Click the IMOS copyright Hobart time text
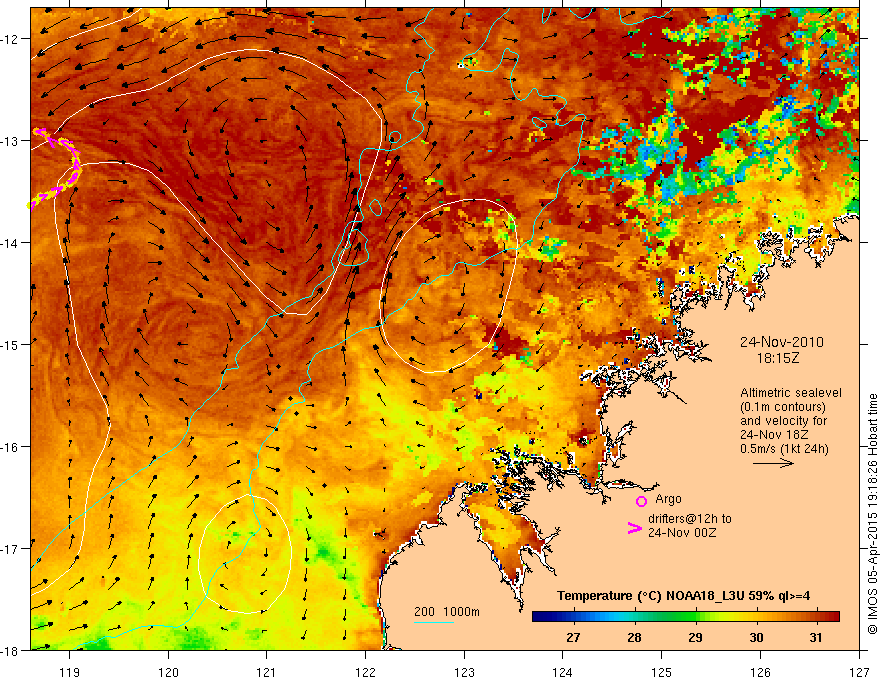 872,514
